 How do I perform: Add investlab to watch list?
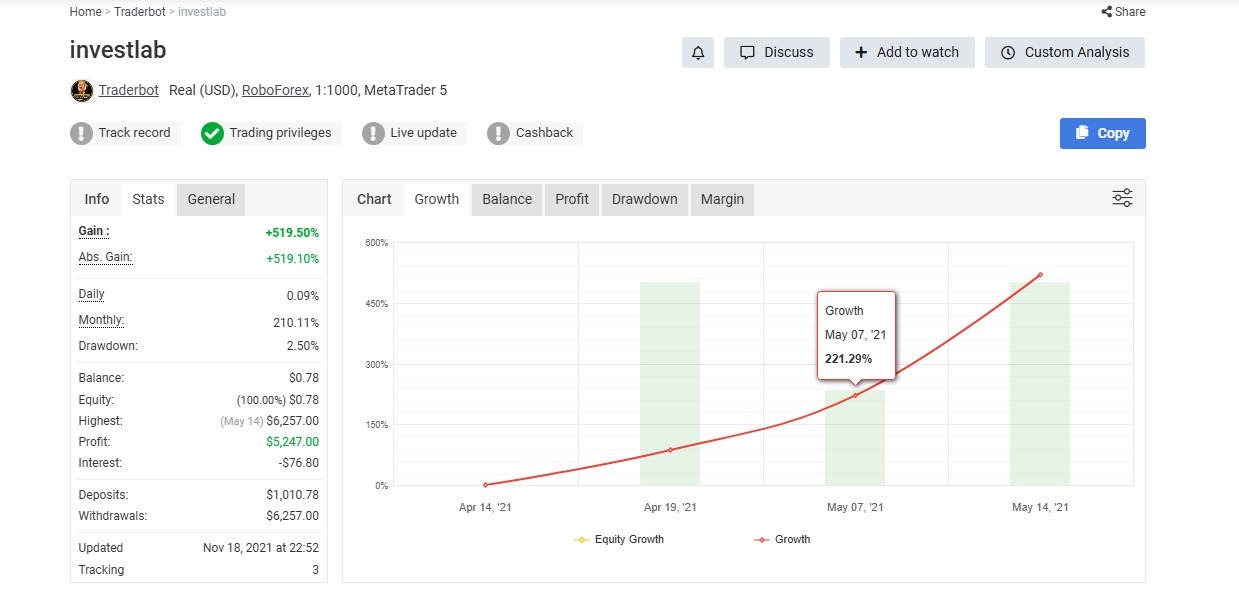coord(907,53)
